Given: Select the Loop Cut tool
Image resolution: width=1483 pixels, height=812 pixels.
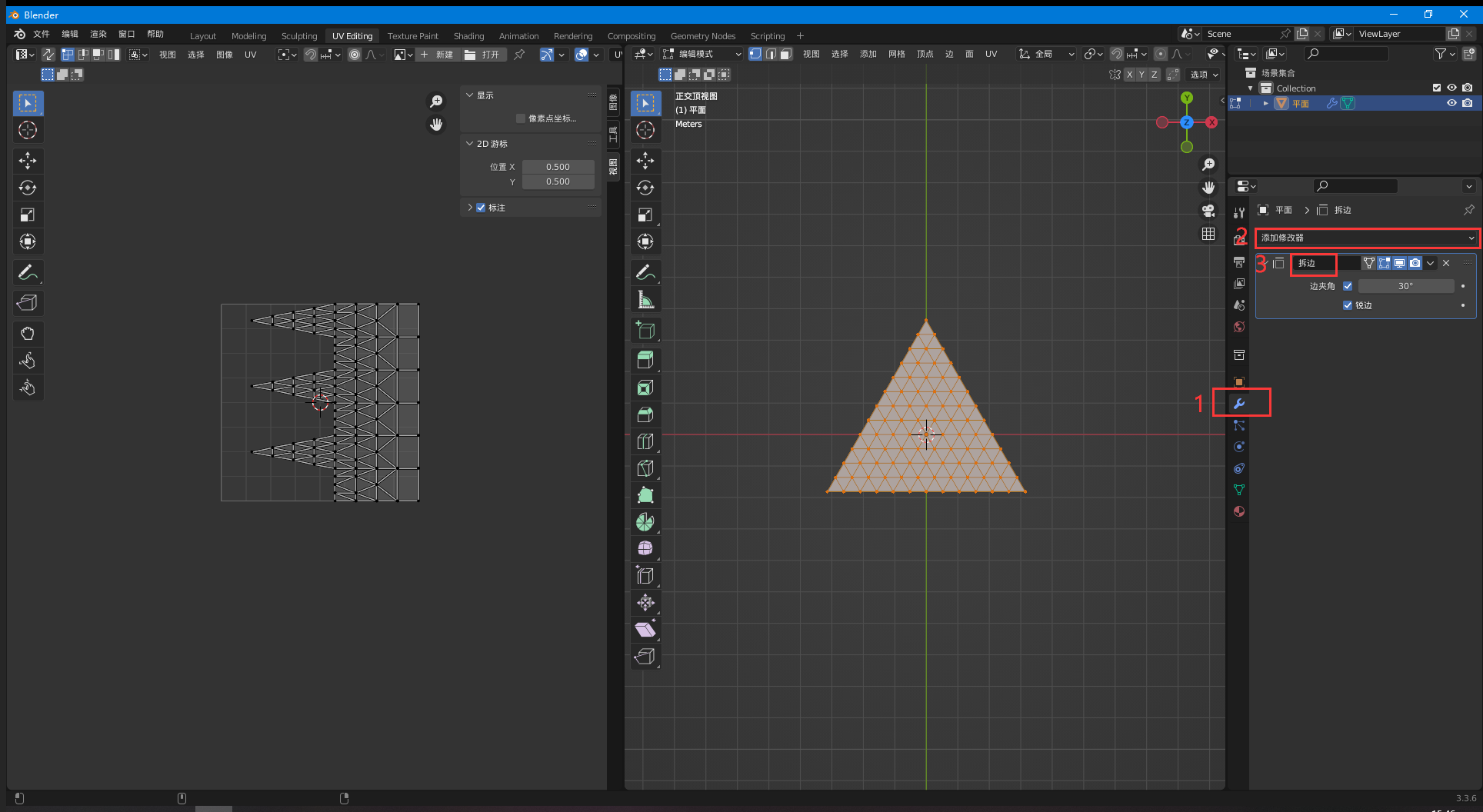Looking at the screenshot, I should tap(645, 441).
